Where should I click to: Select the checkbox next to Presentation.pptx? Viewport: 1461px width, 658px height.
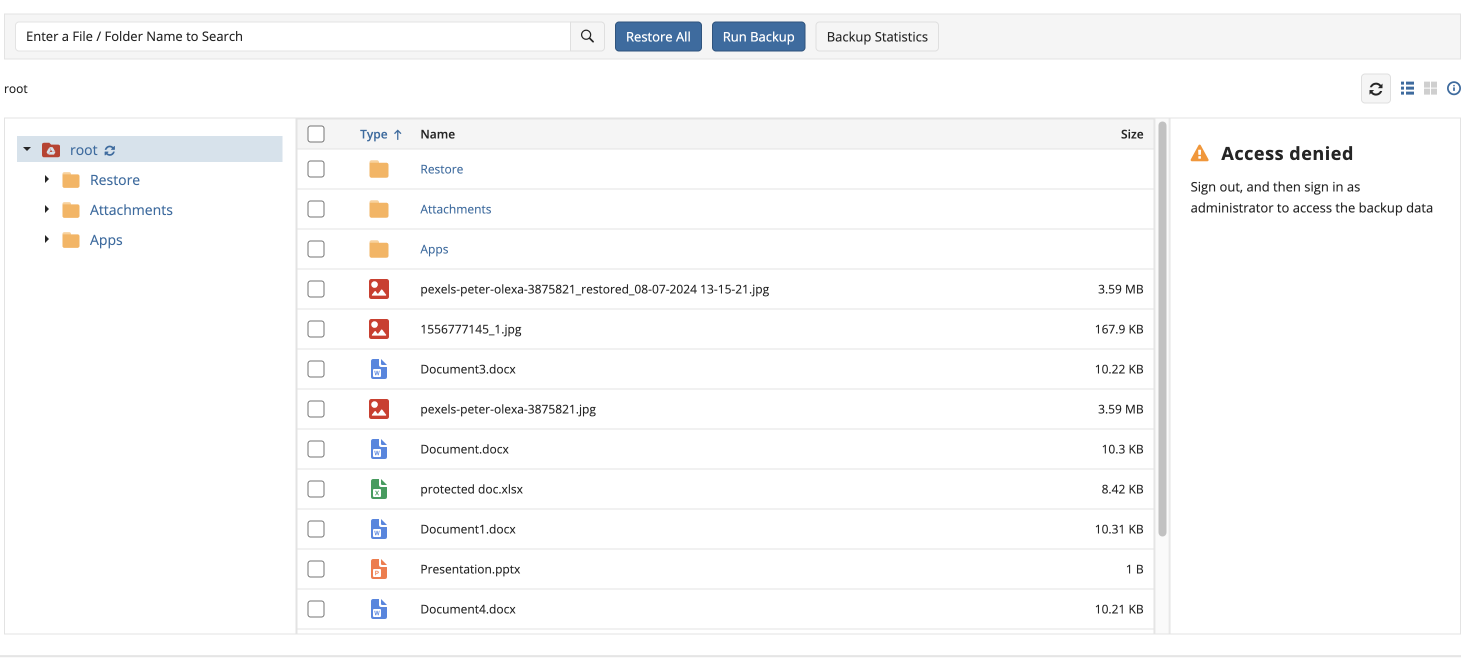316,569
